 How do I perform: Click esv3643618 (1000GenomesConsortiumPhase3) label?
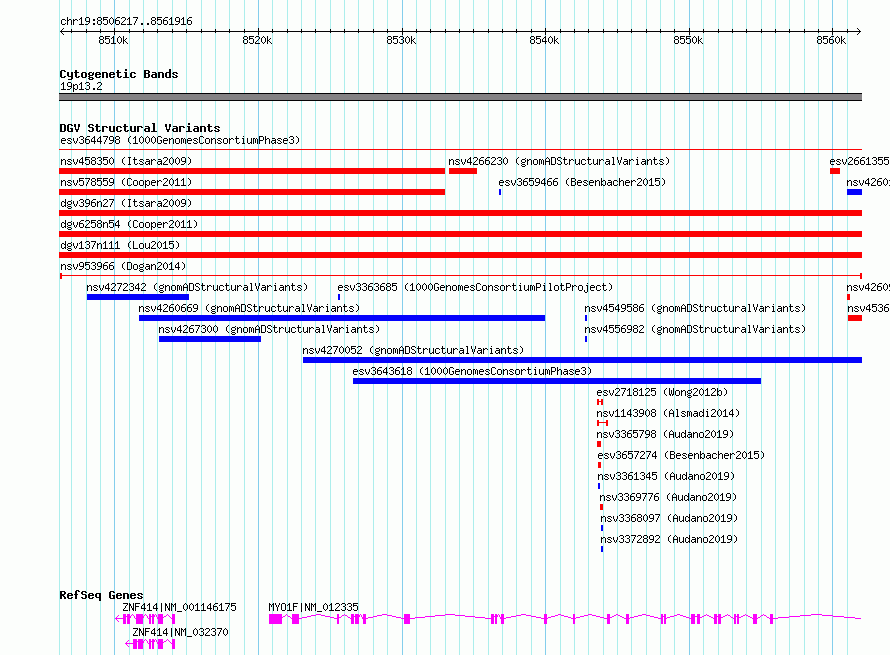click(x=472, y=371)
